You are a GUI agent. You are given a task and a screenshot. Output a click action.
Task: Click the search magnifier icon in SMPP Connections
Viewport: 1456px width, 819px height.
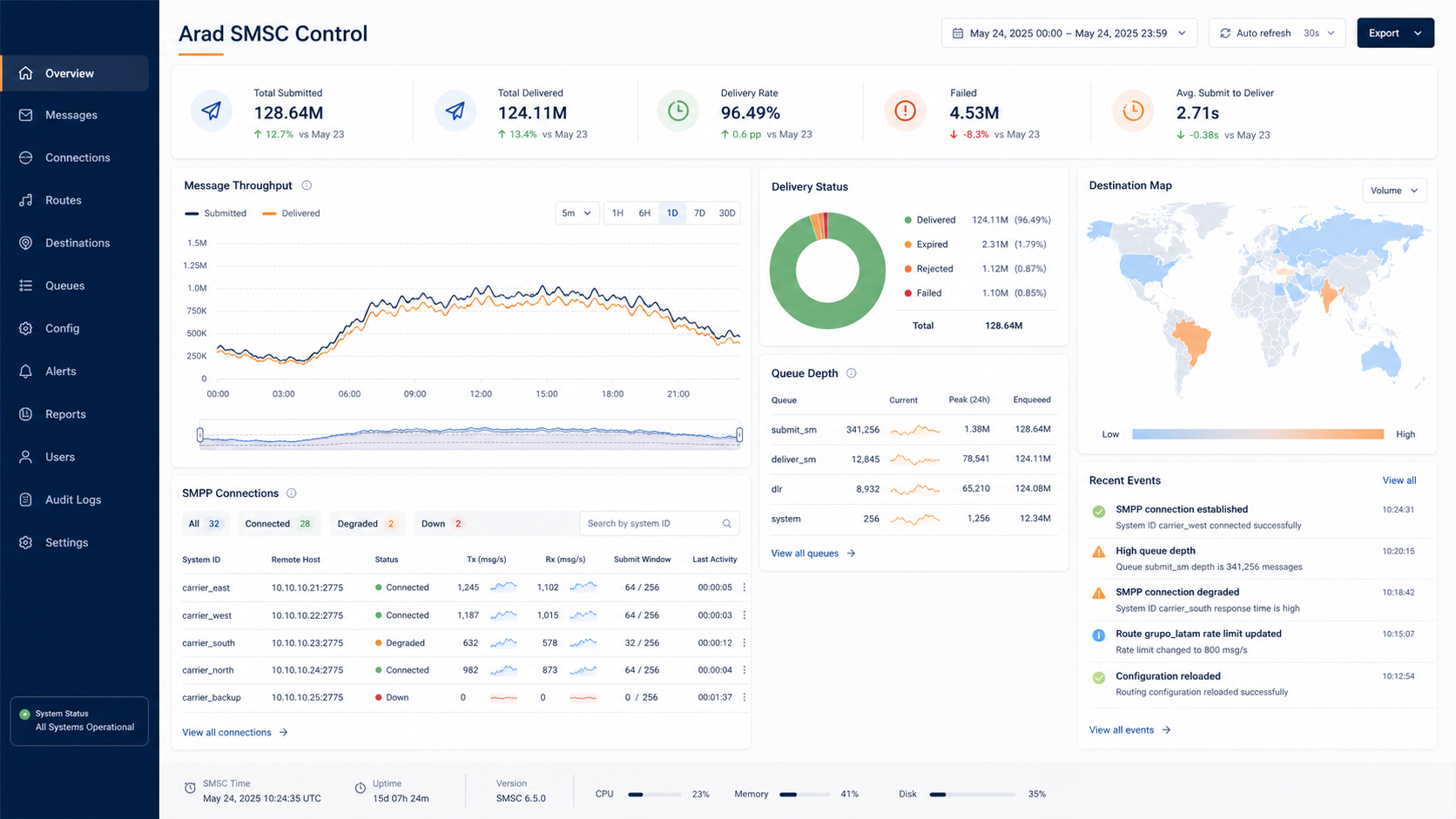tap(727, 524)
